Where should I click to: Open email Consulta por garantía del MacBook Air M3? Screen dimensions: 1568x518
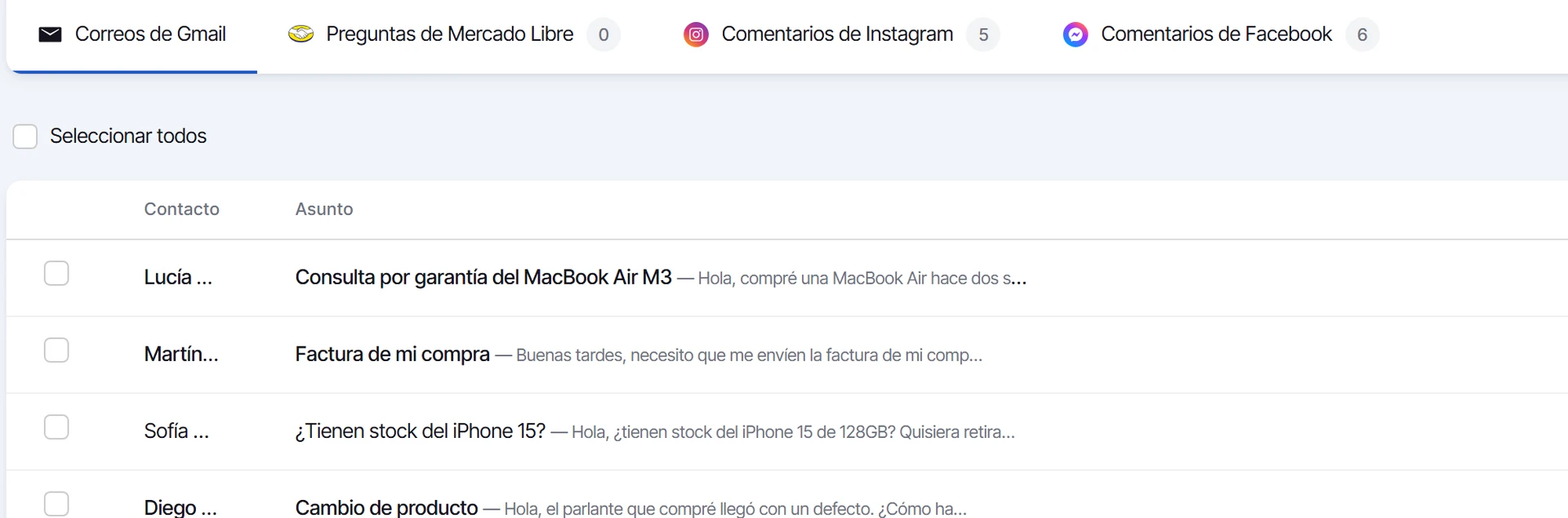pos(483,277)
